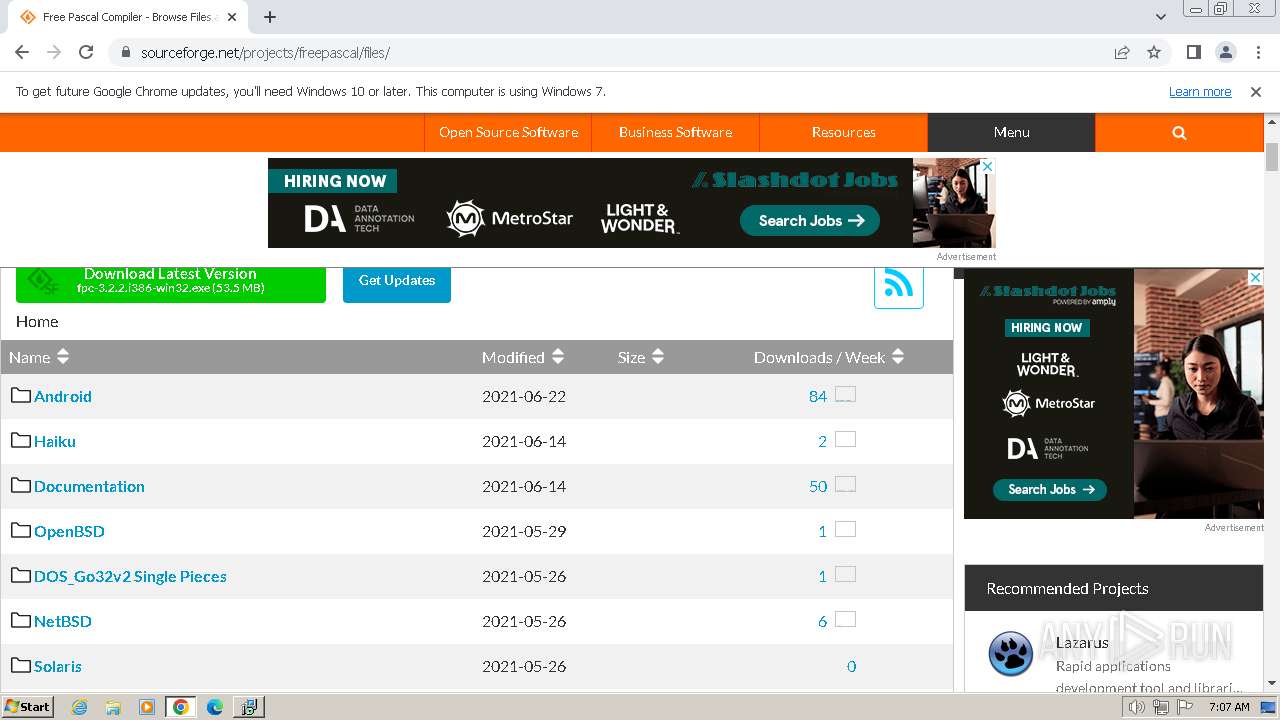Click the Documentation folder icon
This screenshot has height=720, width=1280.
click(21, 485)
